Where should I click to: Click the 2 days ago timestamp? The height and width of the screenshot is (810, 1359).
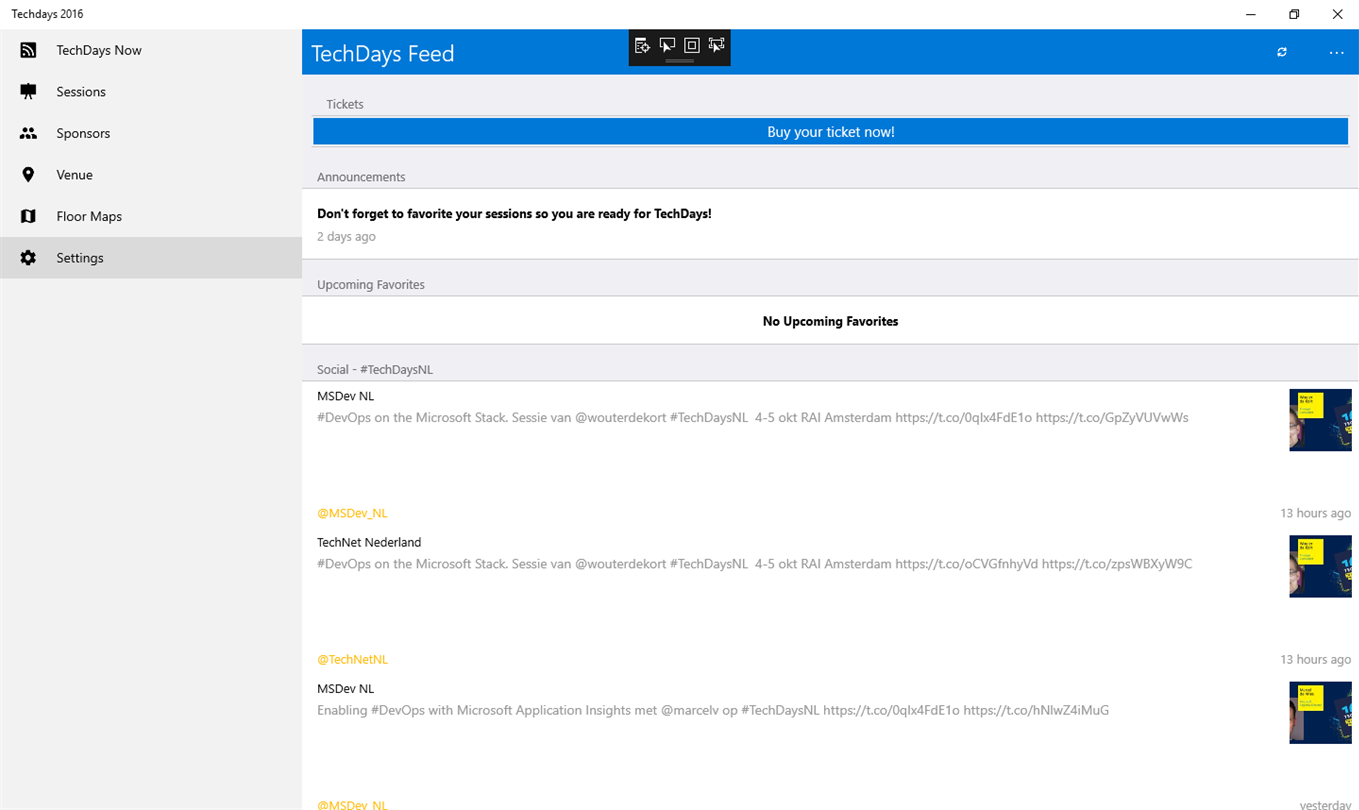pyautogui.click(x=346, y=237)
